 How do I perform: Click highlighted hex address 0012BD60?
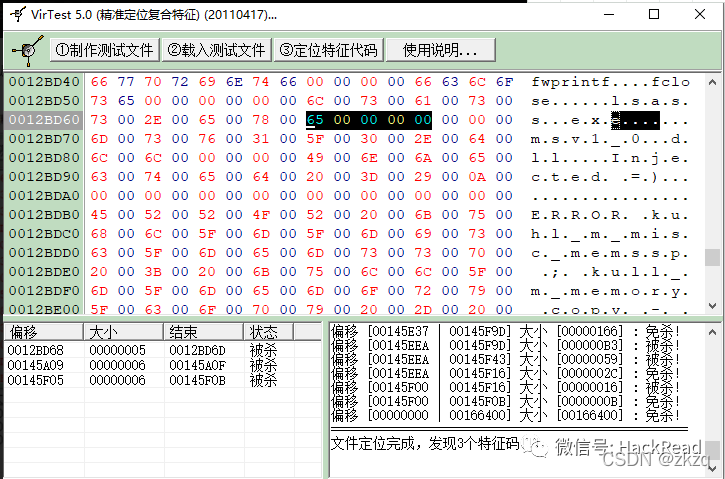pos(44,120)
